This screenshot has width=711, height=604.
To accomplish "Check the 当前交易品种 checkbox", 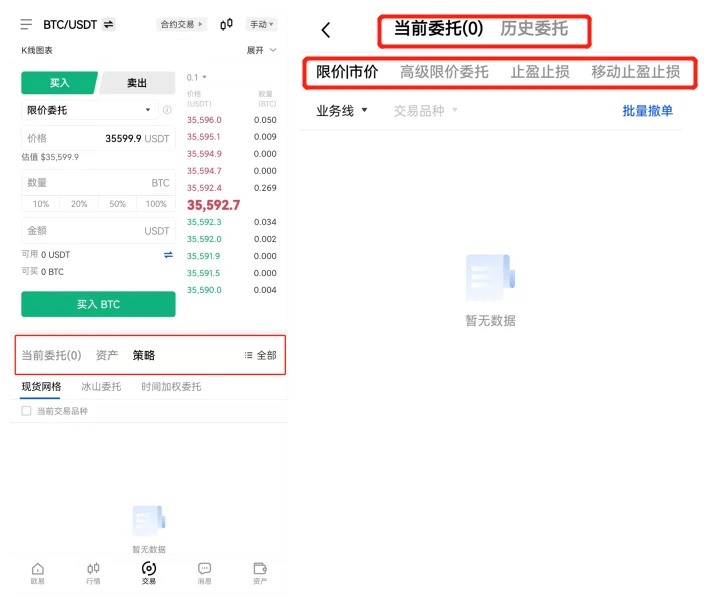I will pyautogui.click(x=26, y=411).
